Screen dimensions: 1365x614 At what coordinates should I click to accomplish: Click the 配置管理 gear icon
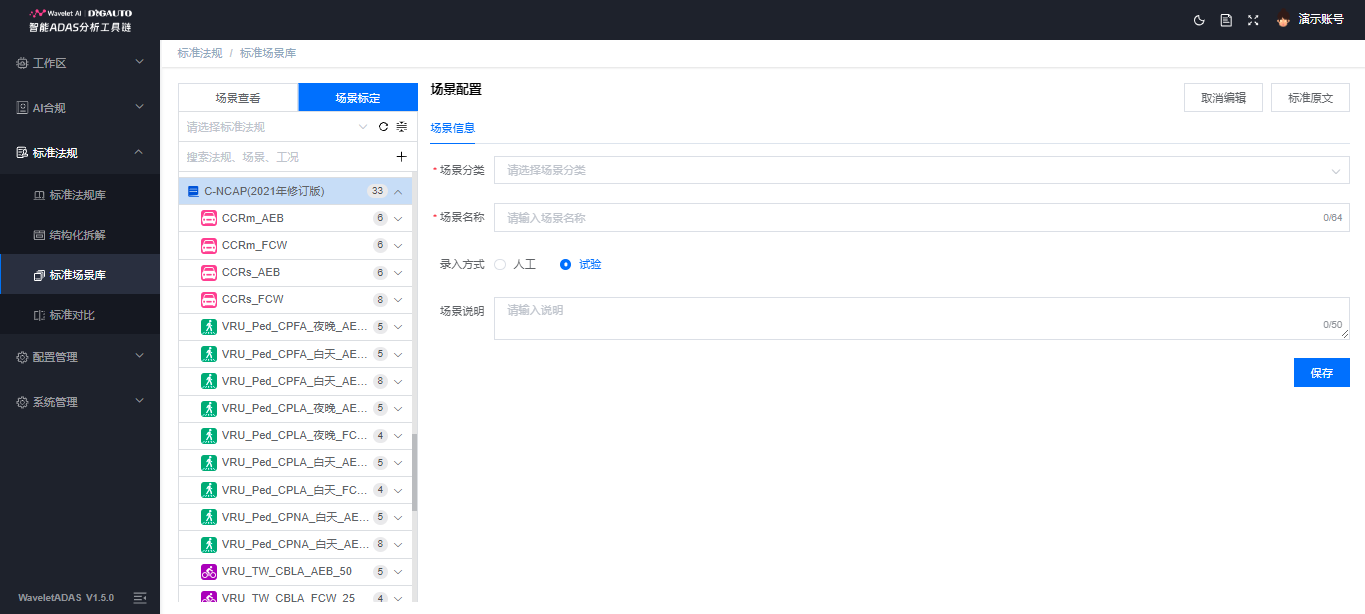point(22,357)
